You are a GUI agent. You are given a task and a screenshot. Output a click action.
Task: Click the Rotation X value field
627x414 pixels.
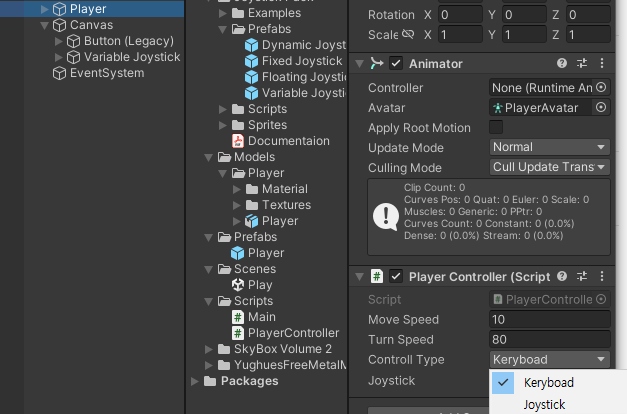pyautogui.click(x=460, y=15)
